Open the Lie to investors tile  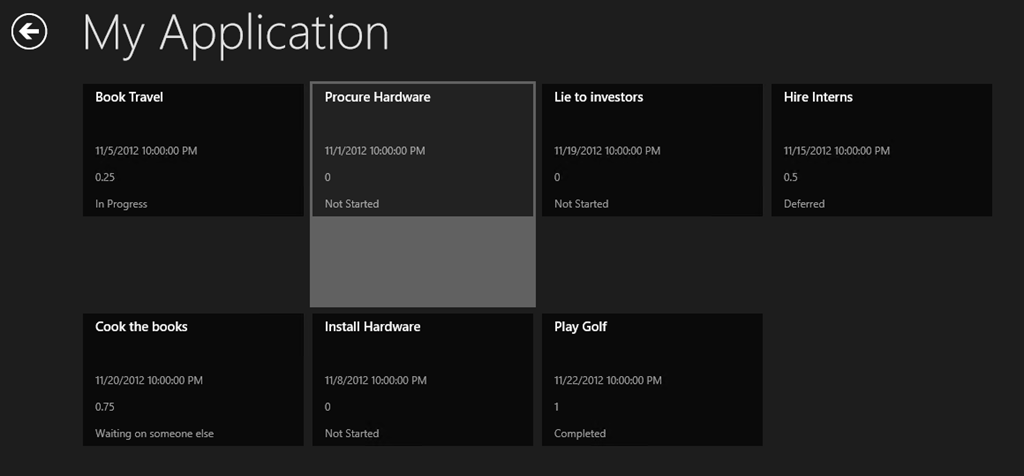tap(652, 150)
